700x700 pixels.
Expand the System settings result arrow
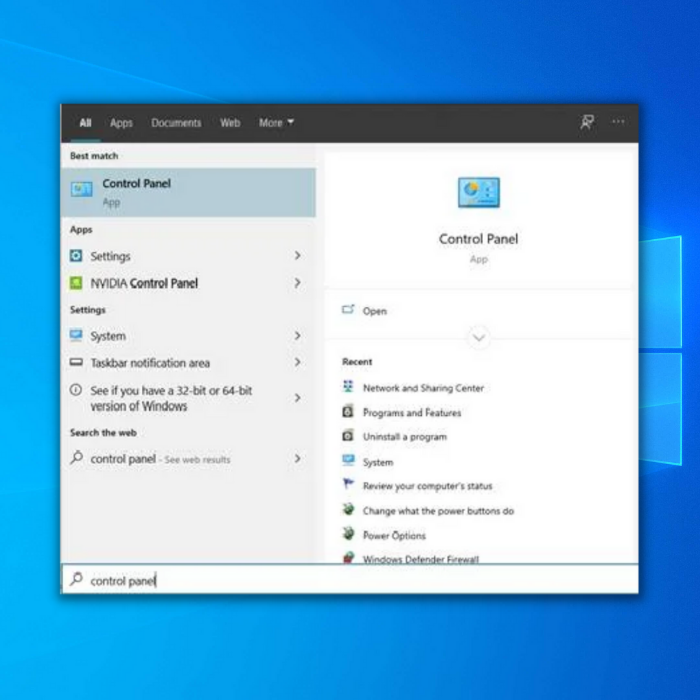click(297, 336)
